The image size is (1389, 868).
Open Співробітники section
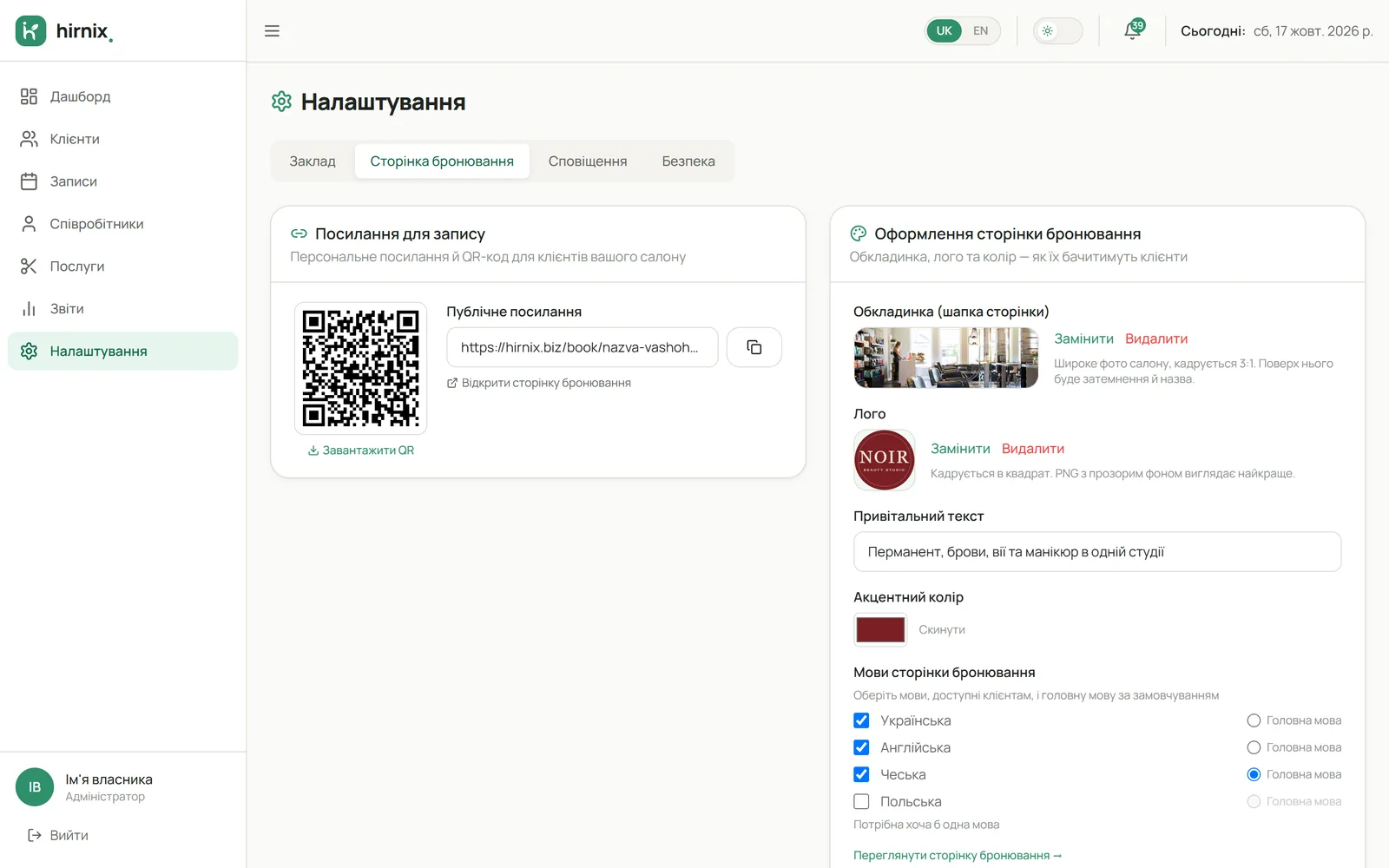click(x=123, y=224)
